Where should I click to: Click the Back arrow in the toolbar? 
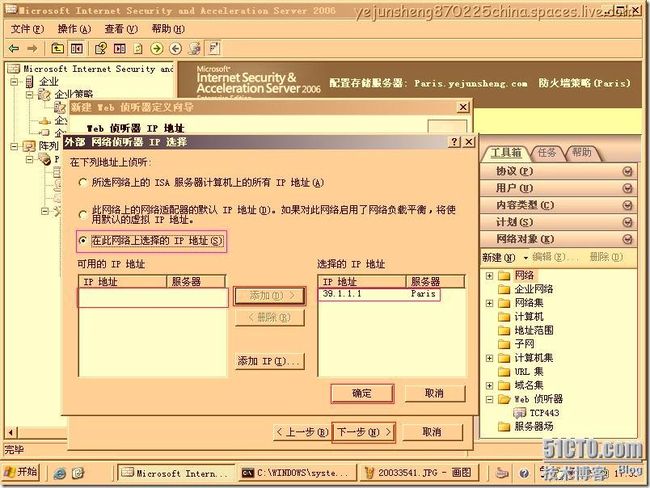click(x=14, y=49)
